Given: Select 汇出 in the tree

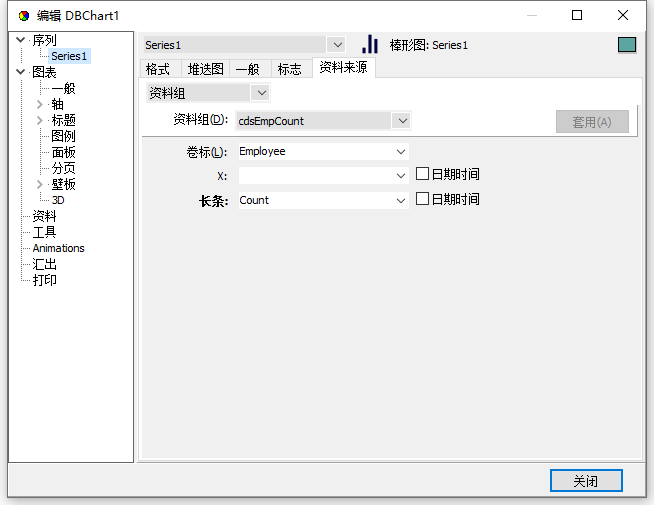Looking at the screenshot, I should 44,264.
